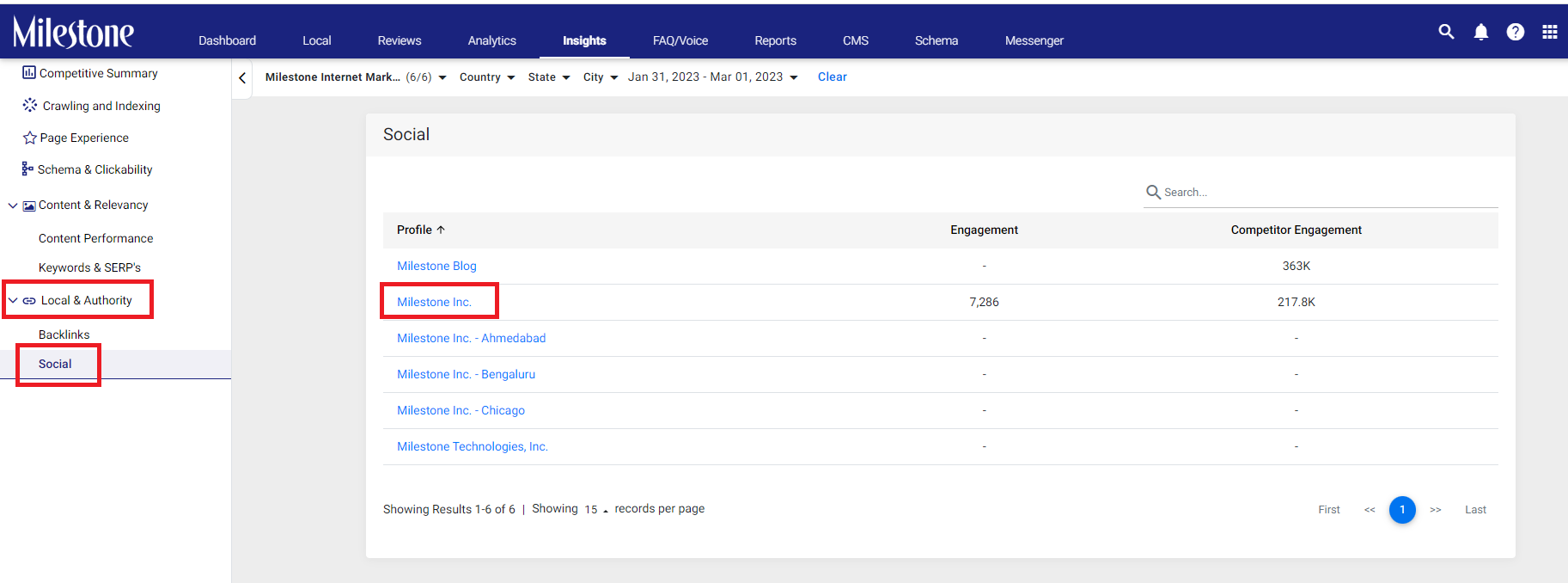1568x583 pixels.
Task: Select Schema & Clickability in sidebar
Action: tap(95, 169)
